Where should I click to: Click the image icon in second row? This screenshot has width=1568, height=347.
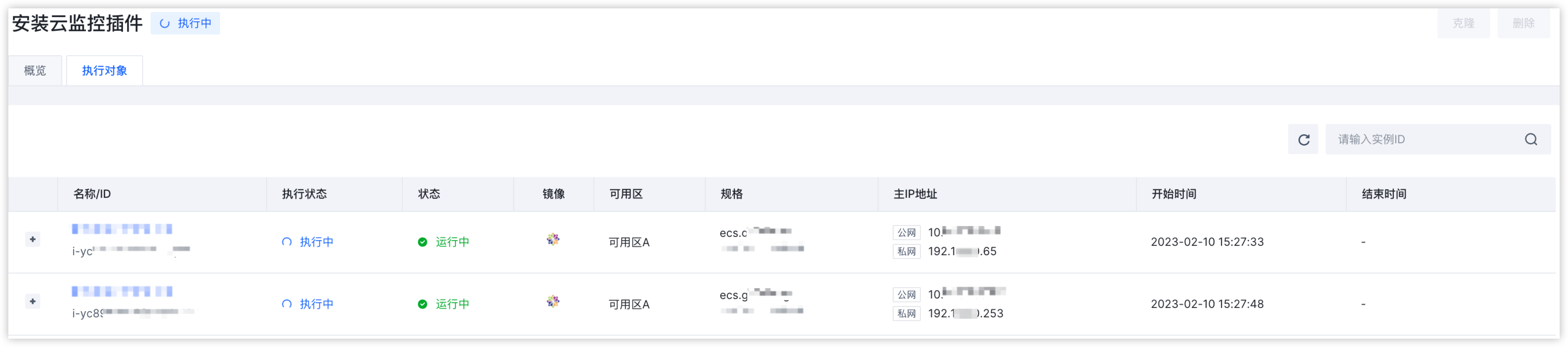coord(553,301)
